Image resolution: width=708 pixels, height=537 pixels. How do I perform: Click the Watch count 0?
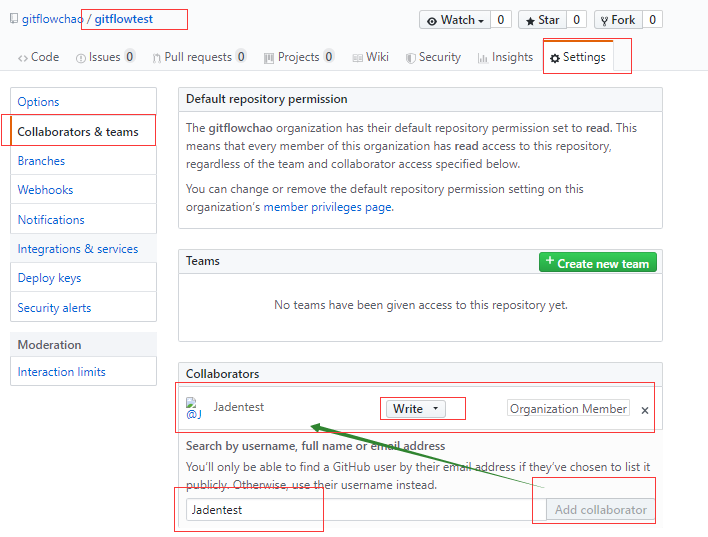pos(501,20)
